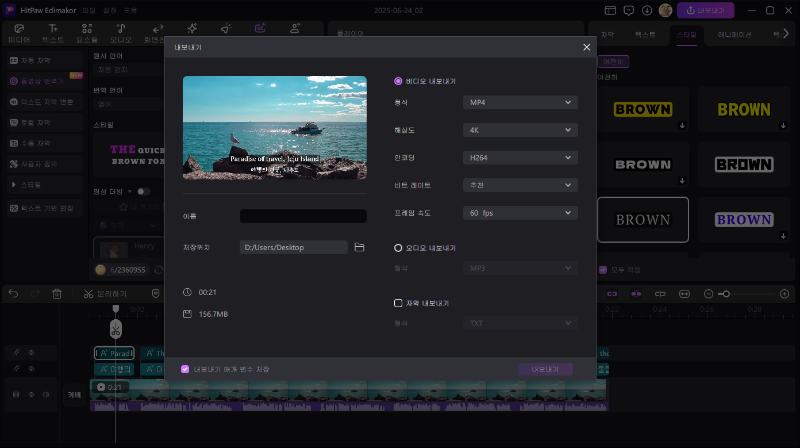This screenshot has width=800, height=448.
Task: Open the first menu next to HitPaw Edimakor
Action: (89, 10)
